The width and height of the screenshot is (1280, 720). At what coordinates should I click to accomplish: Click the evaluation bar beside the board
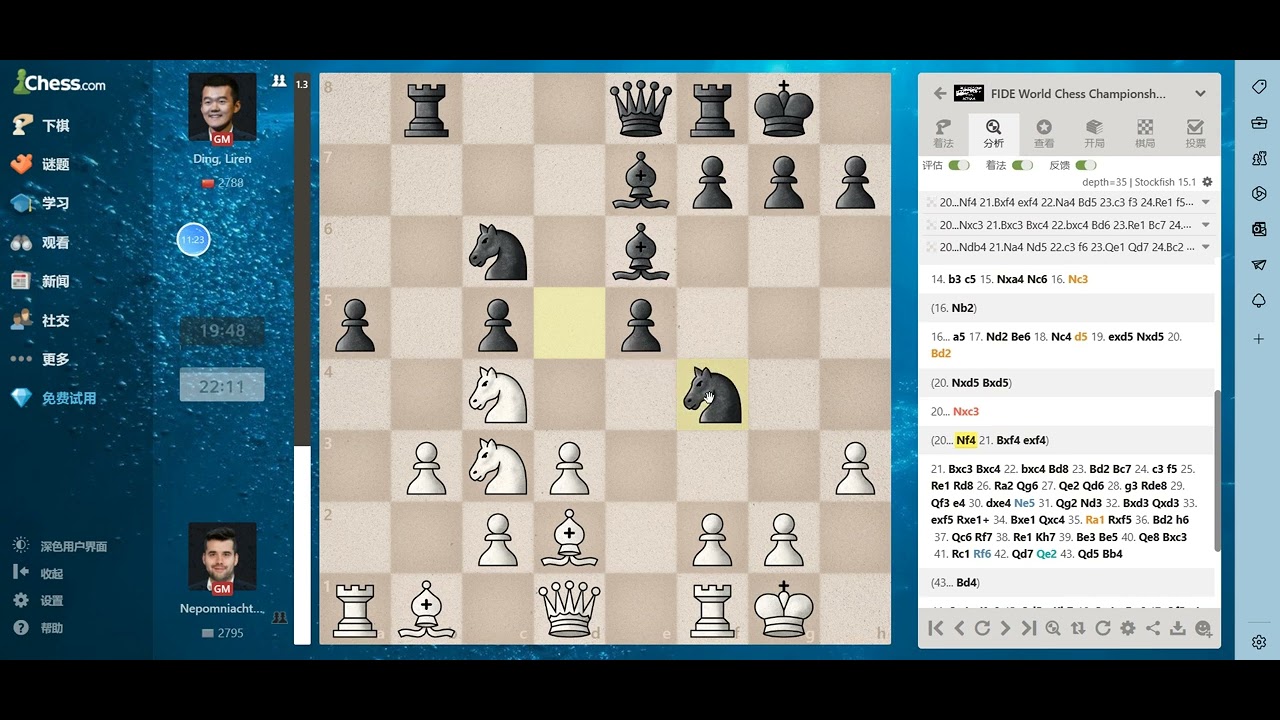click(x=302, y=358)
